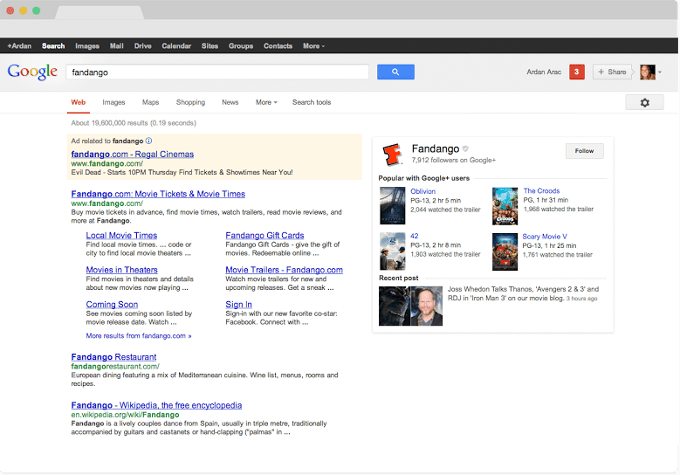Screen dimensions: 680x475
Task: Click the Oblivion movie poster thumbnail
Action: pos(392,206)
